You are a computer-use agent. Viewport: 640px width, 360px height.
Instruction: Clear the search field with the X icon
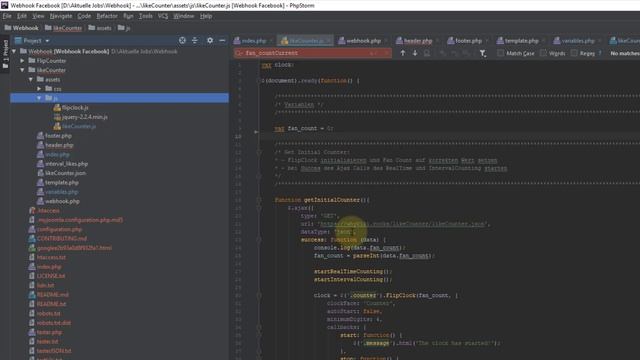386,53
